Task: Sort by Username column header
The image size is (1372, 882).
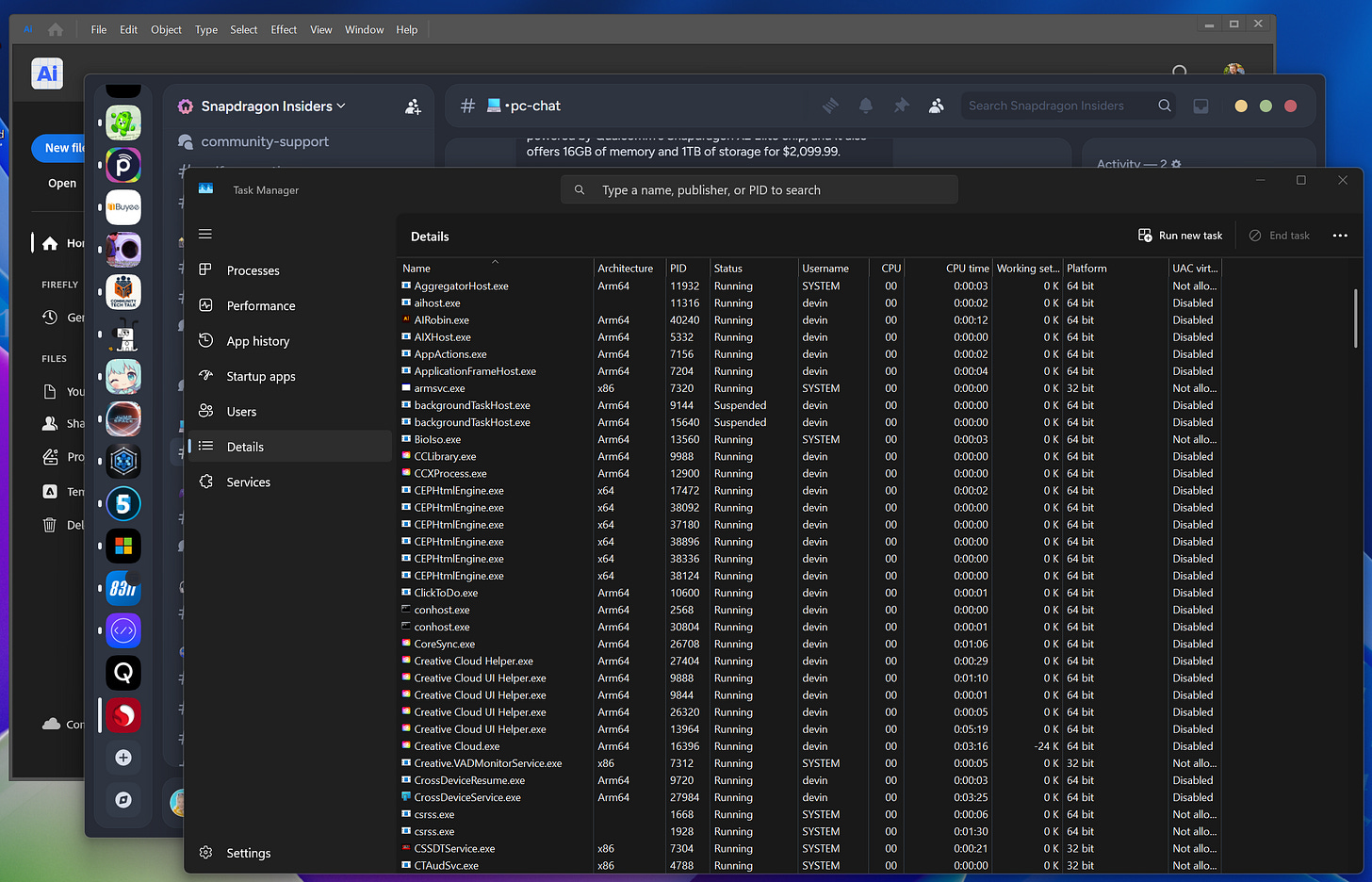Action: tap(833, 269)
